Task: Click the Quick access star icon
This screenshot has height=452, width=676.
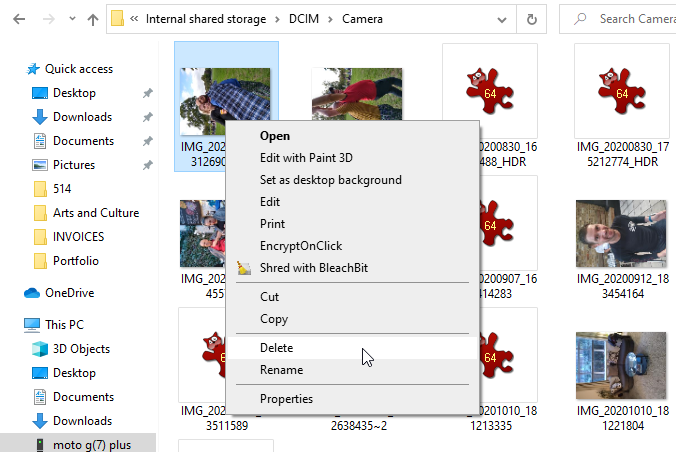Action: pyautogui.click(x=33, y=69)
